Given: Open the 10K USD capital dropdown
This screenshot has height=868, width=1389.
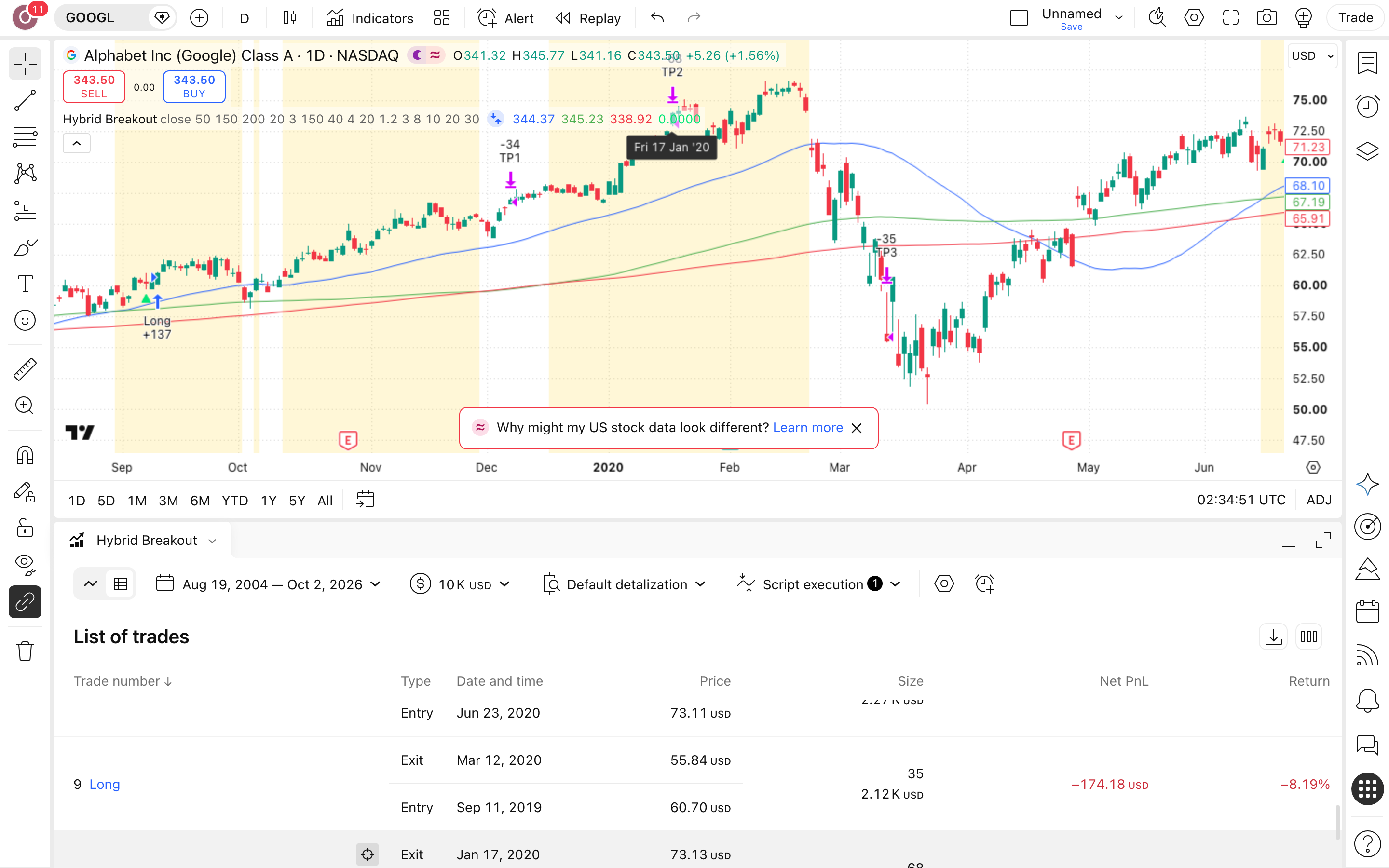Looking at the screenshot, I should 460,584.
